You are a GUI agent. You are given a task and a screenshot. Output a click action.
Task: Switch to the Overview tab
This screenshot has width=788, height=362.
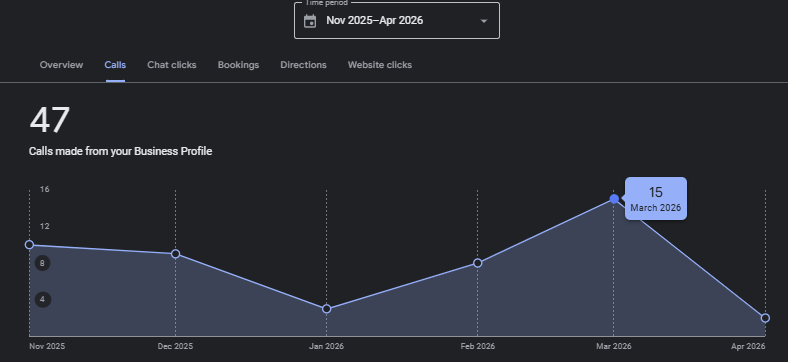tap(61, 65)
